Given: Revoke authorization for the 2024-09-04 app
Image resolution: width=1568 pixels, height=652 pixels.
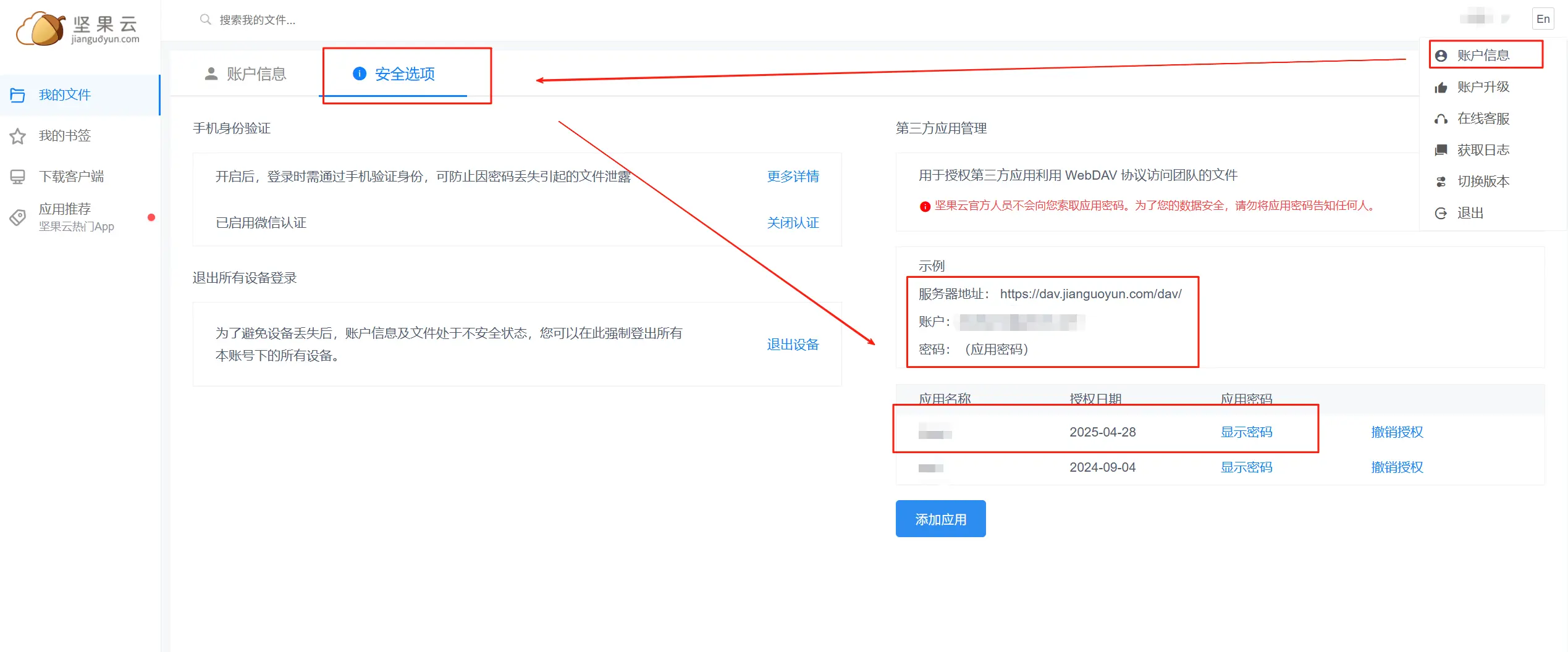Looking at the screenshot, I should 1397,467.
